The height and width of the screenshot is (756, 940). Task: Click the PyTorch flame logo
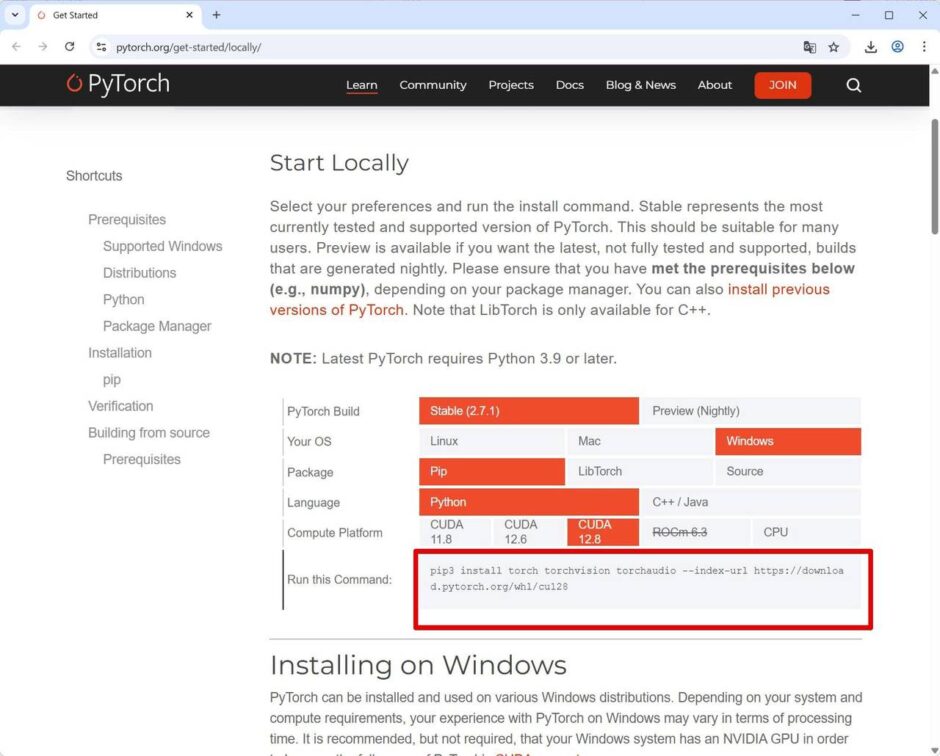[74, 83]
